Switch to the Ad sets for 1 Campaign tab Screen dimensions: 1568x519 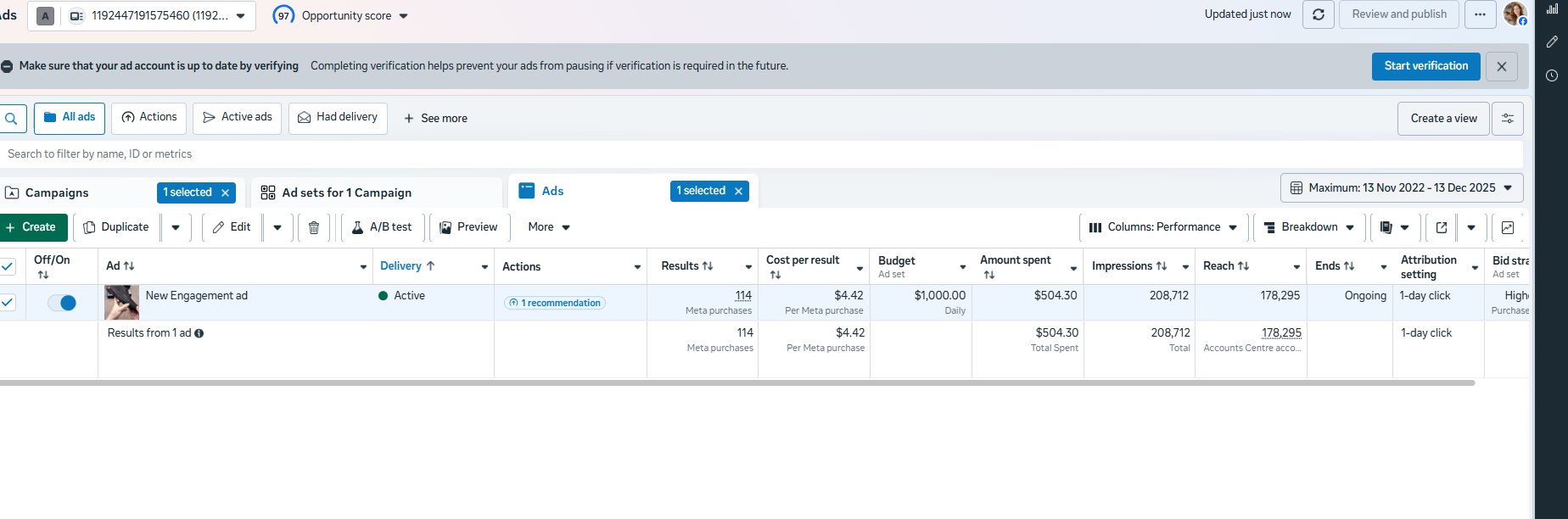(x=347, y=193)
